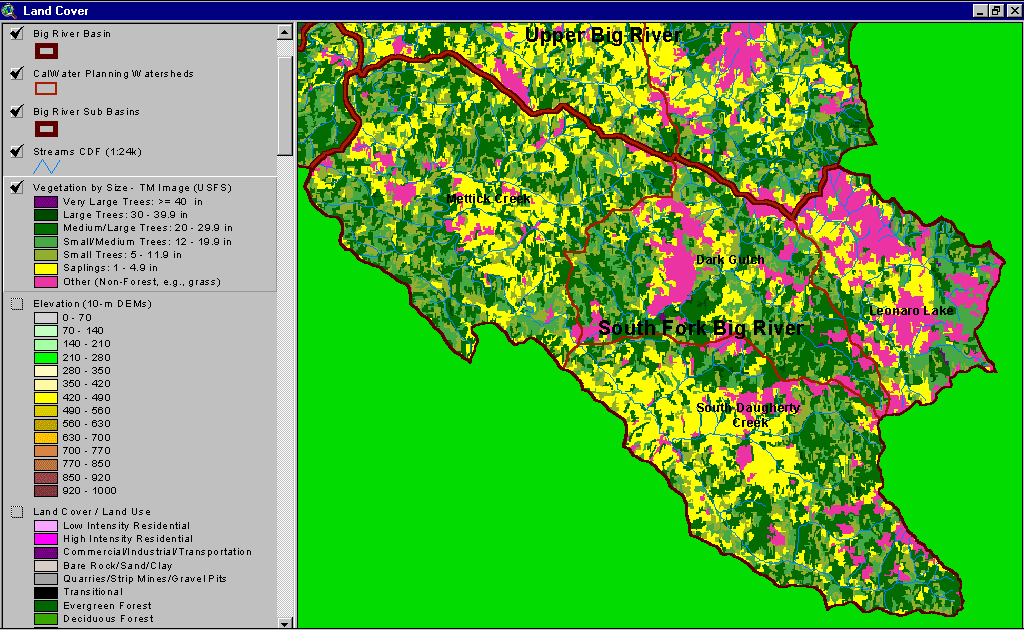
Task: Click the 'South Fork Big River' map label
Action: click(701, 328)
